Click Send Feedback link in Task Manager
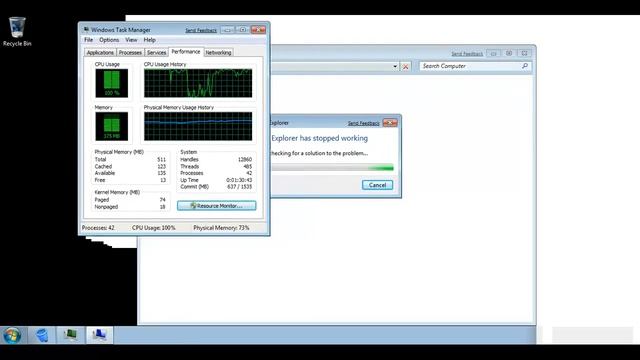Screen dimensions: 640x360 (x=201, y=30)
